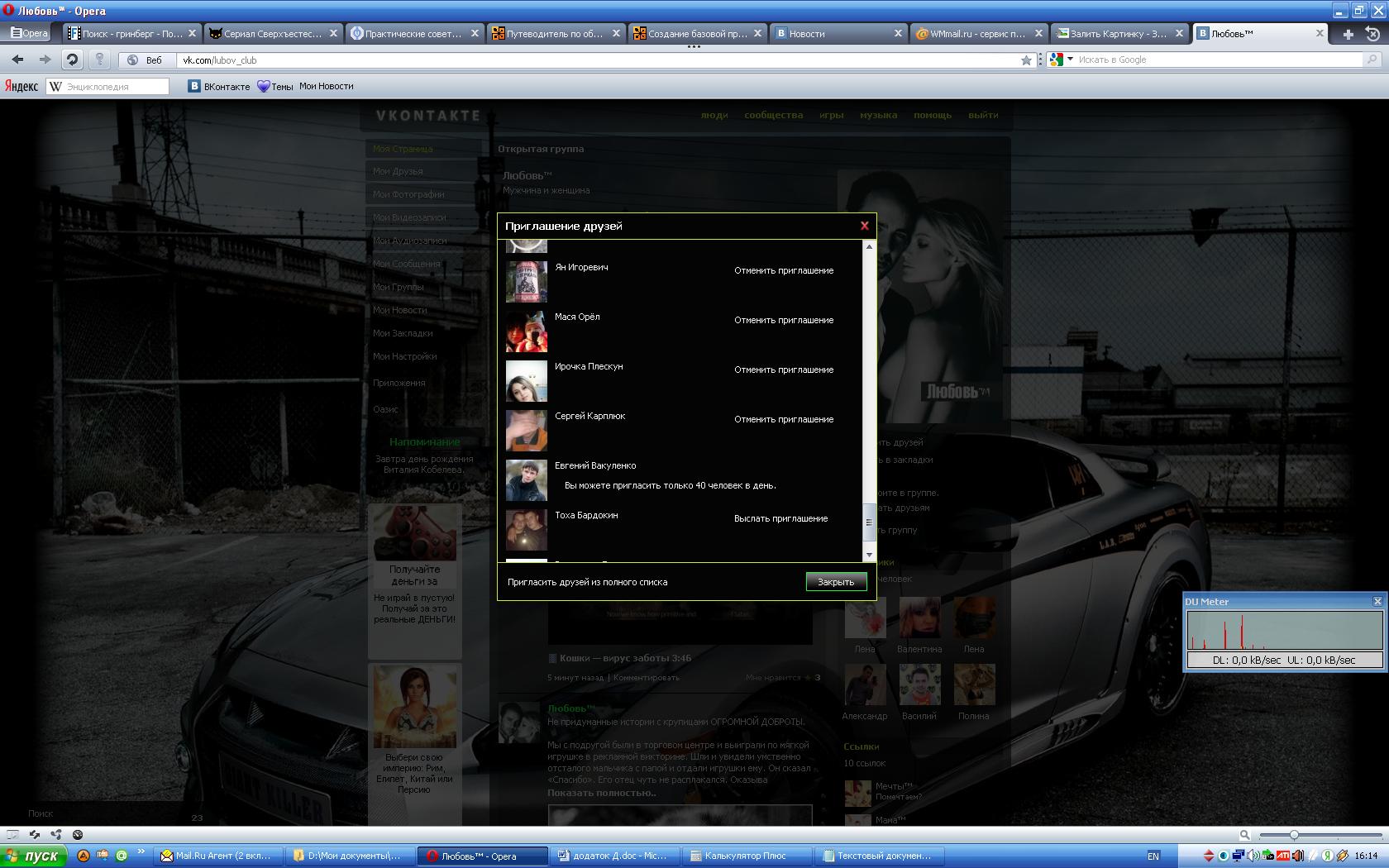The width and height of the screenshot is (1389, 868).
Task: Open Тоха Бардокин avatar thumbnail
Action: [527, 530]
